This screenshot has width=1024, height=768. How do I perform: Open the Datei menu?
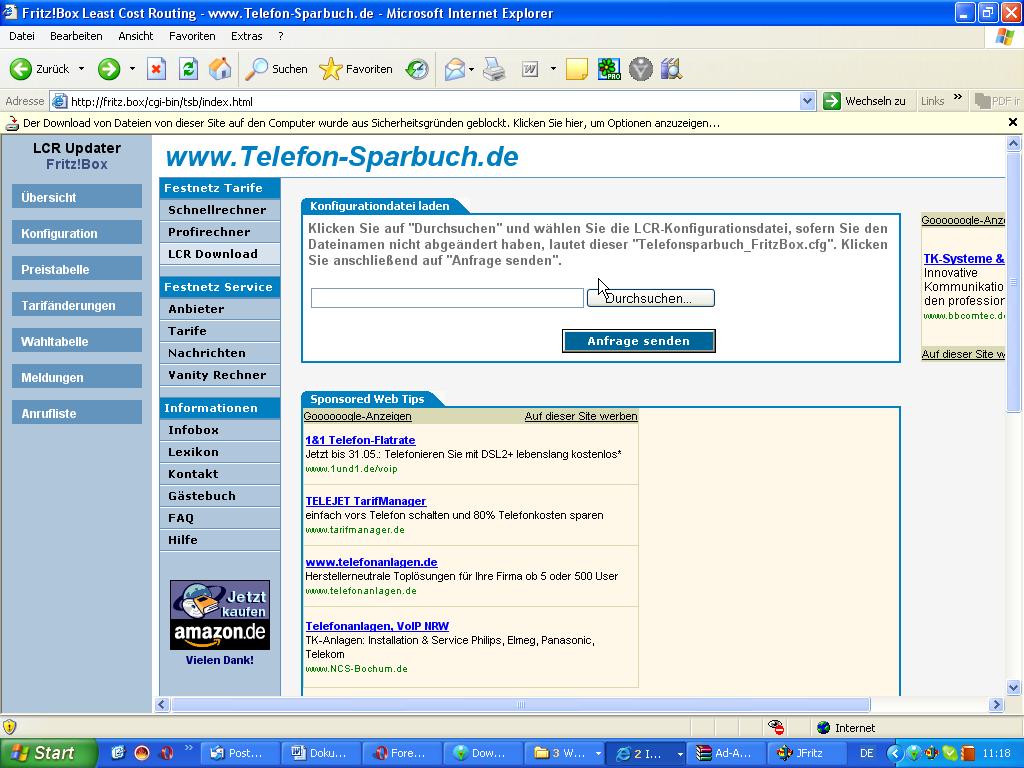[x=22, y=36]
